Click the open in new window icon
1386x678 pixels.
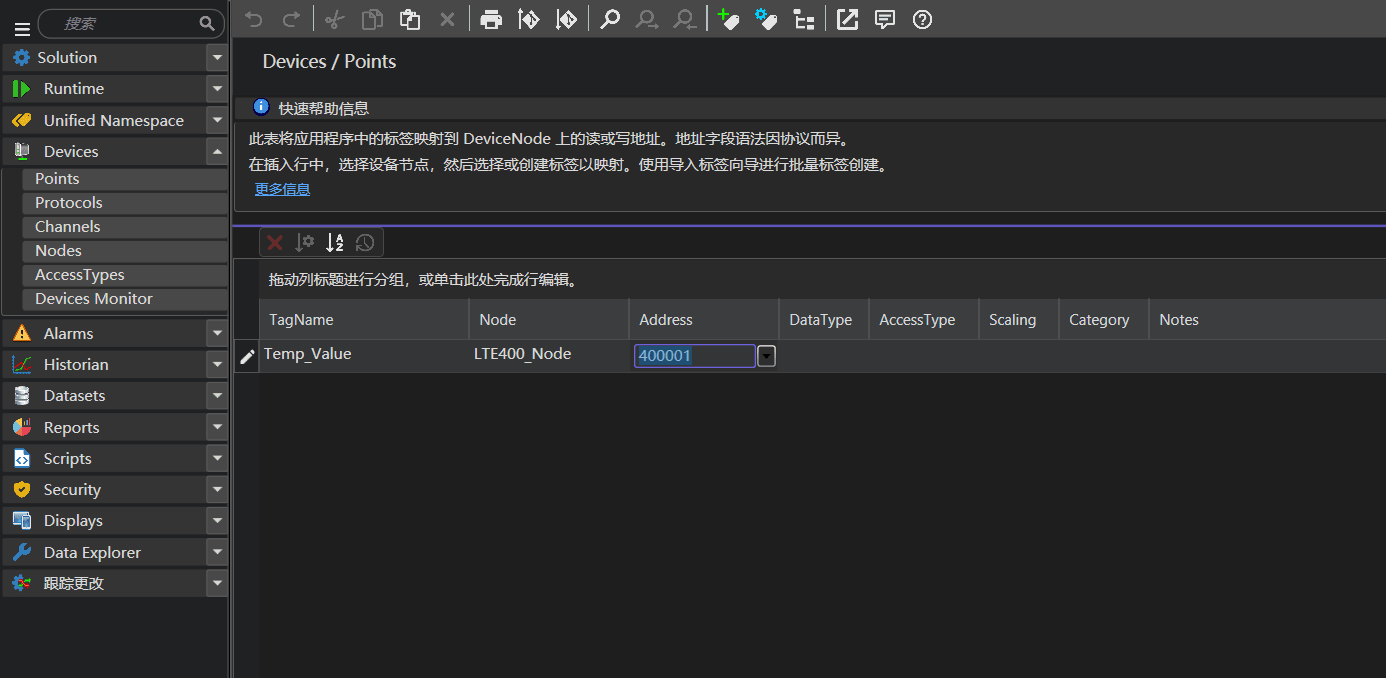click(847, 19)
